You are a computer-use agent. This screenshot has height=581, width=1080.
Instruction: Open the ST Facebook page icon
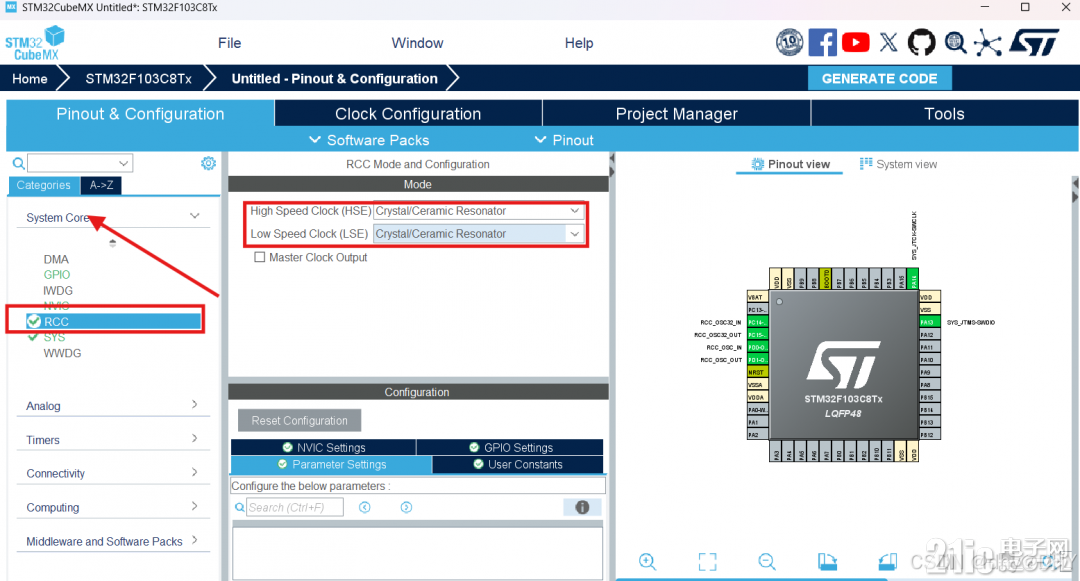click(x=822, y=43)
